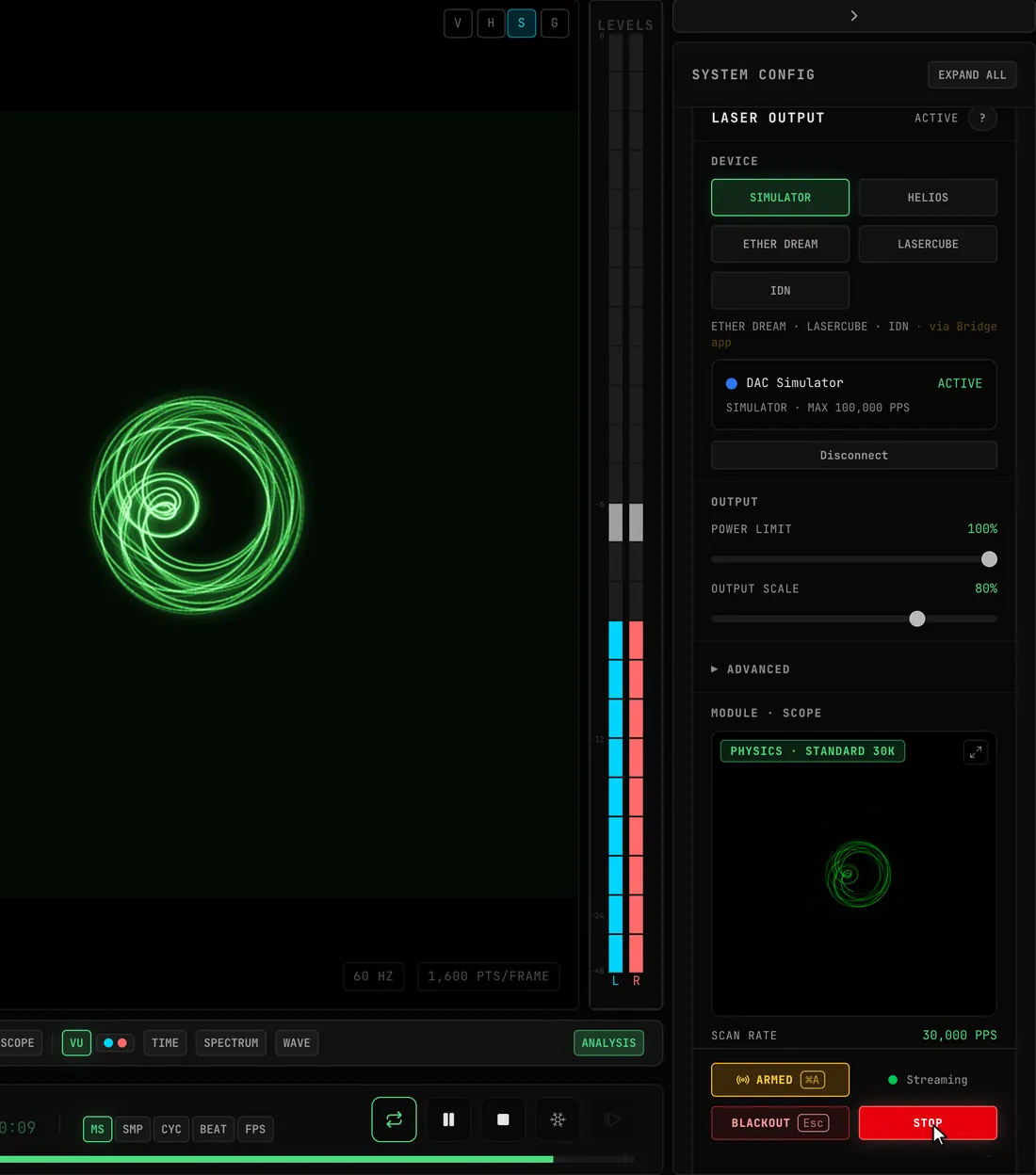Click the Physics · Standard 30K badge
Screen dimensions: 1036x1175
click(x=813, y=751)
